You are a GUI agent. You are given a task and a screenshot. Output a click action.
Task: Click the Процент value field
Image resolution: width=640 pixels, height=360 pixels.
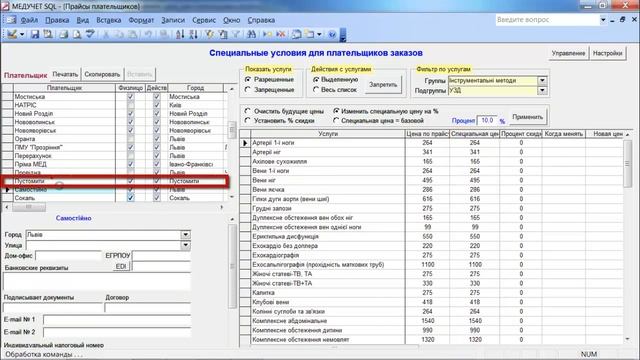(487, 120)
